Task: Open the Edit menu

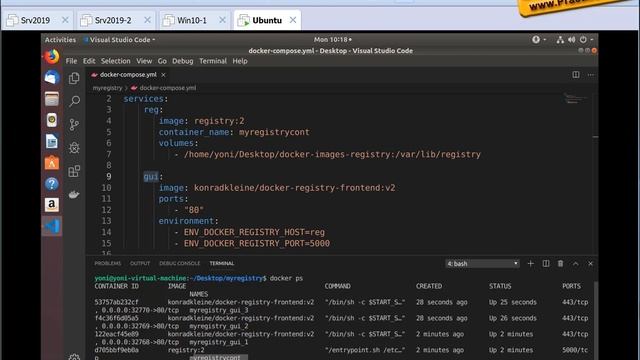Action: [89, 61]
